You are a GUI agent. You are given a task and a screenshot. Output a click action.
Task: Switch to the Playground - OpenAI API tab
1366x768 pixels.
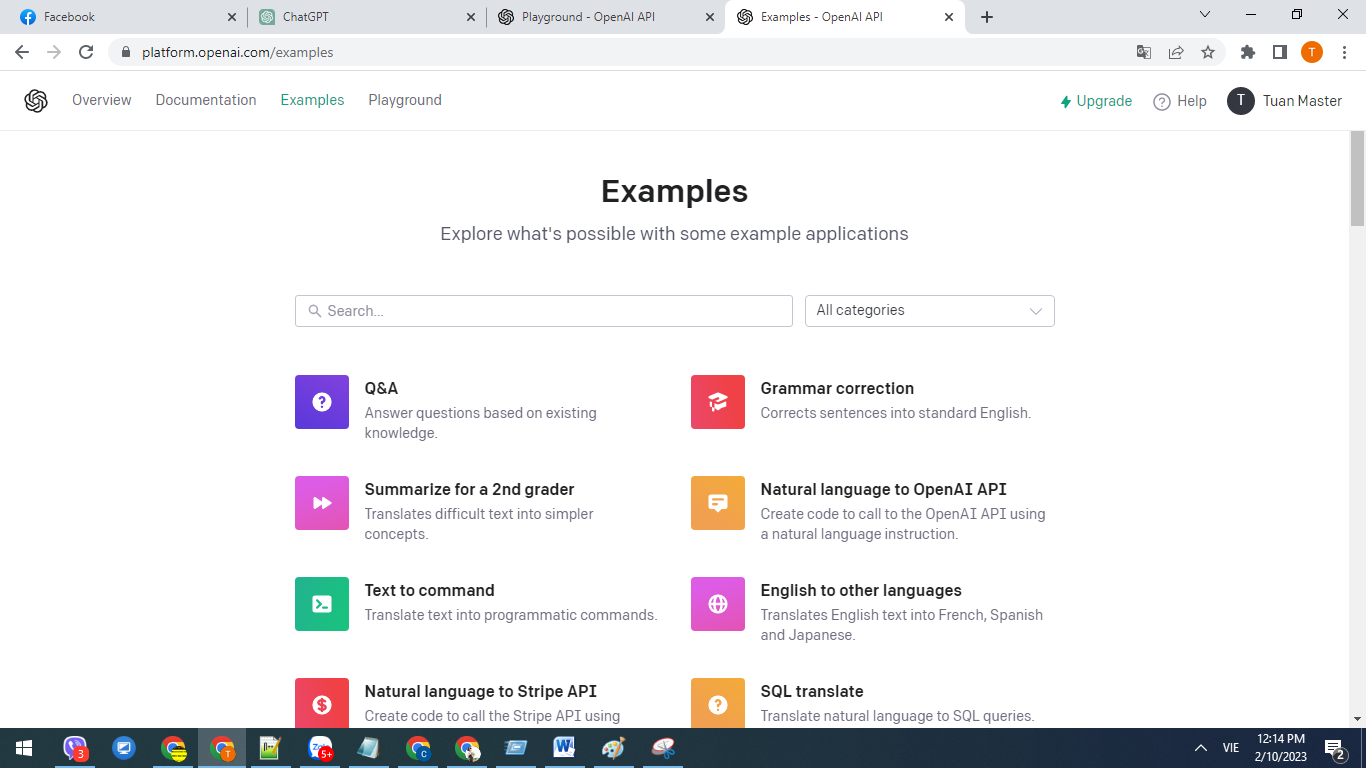tap(606, 17)
